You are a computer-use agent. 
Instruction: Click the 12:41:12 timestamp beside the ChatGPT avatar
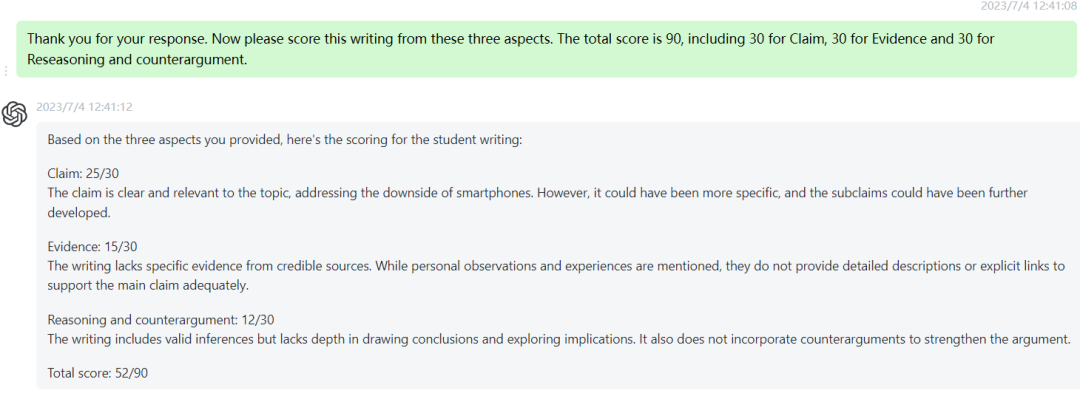click(x=84, y=107)
